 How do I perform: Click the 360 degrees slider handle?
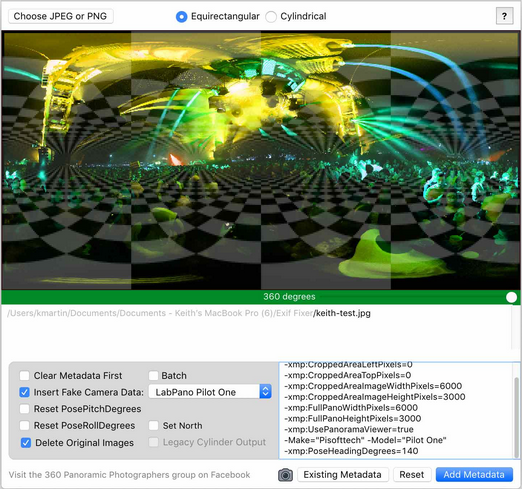coord(511,297)
